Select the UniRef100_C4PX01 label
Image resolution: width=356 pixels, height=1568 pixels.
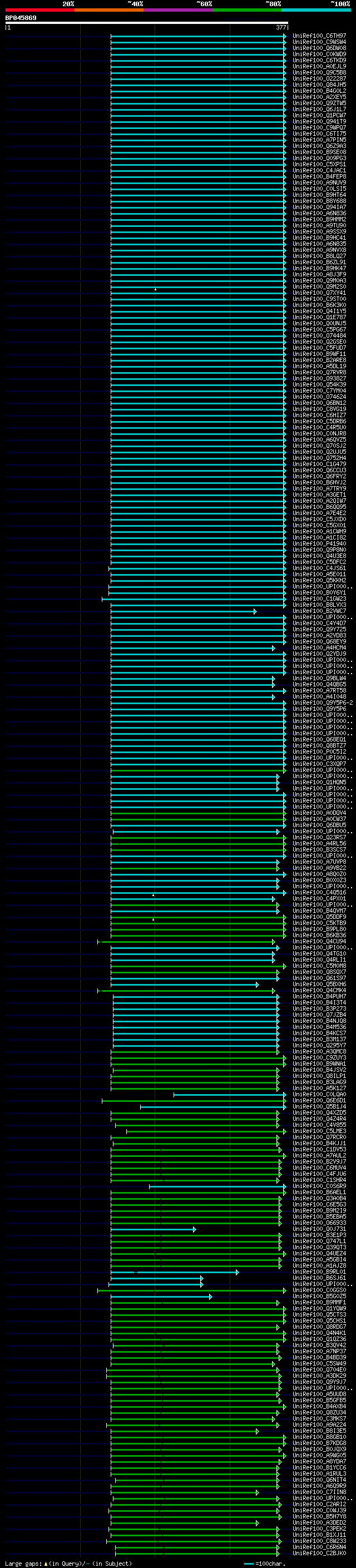tap(319, 898)
